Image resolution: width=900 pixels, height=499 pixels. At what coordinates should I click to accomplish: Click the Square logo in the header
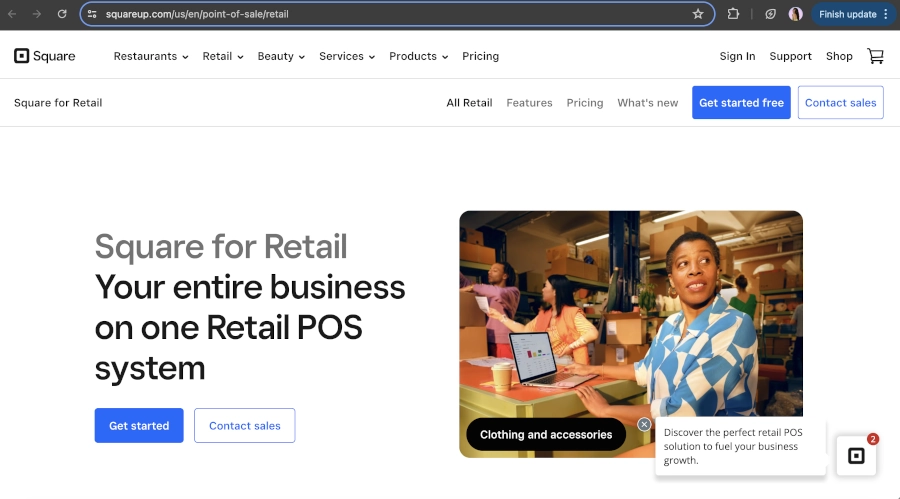pyautogui.click(x=45, y=56)
